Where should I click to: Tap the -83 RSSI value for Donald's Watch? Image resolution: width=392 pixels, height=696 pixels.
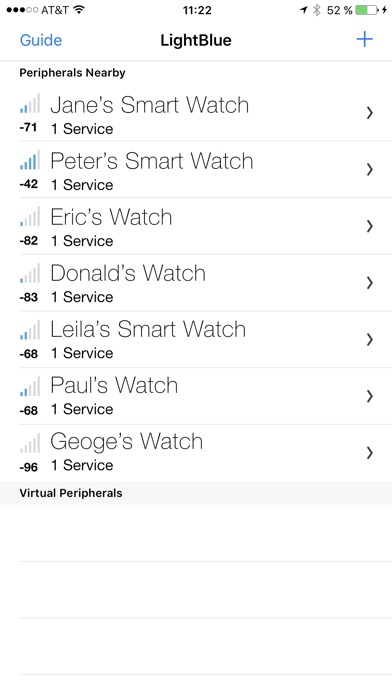tap(28, 297)
